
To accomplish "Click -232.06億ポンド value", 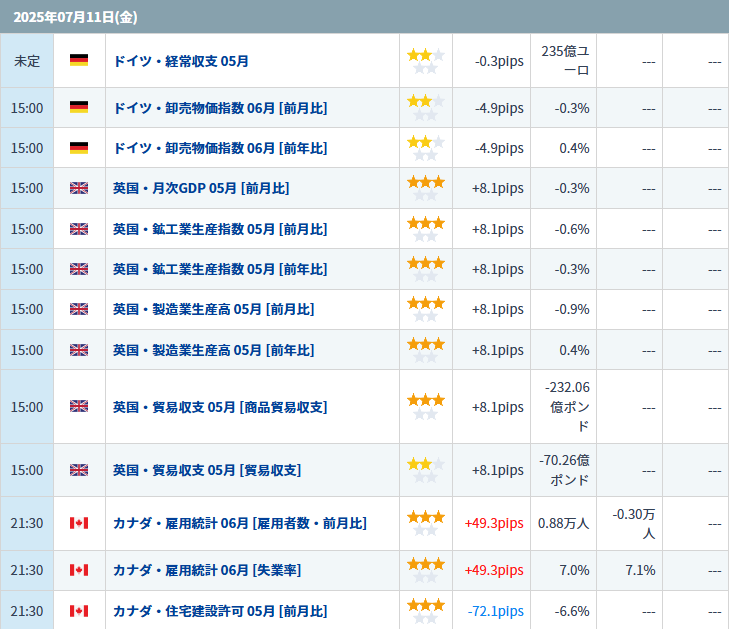I will pyautogui.click(x=567, y=406).
